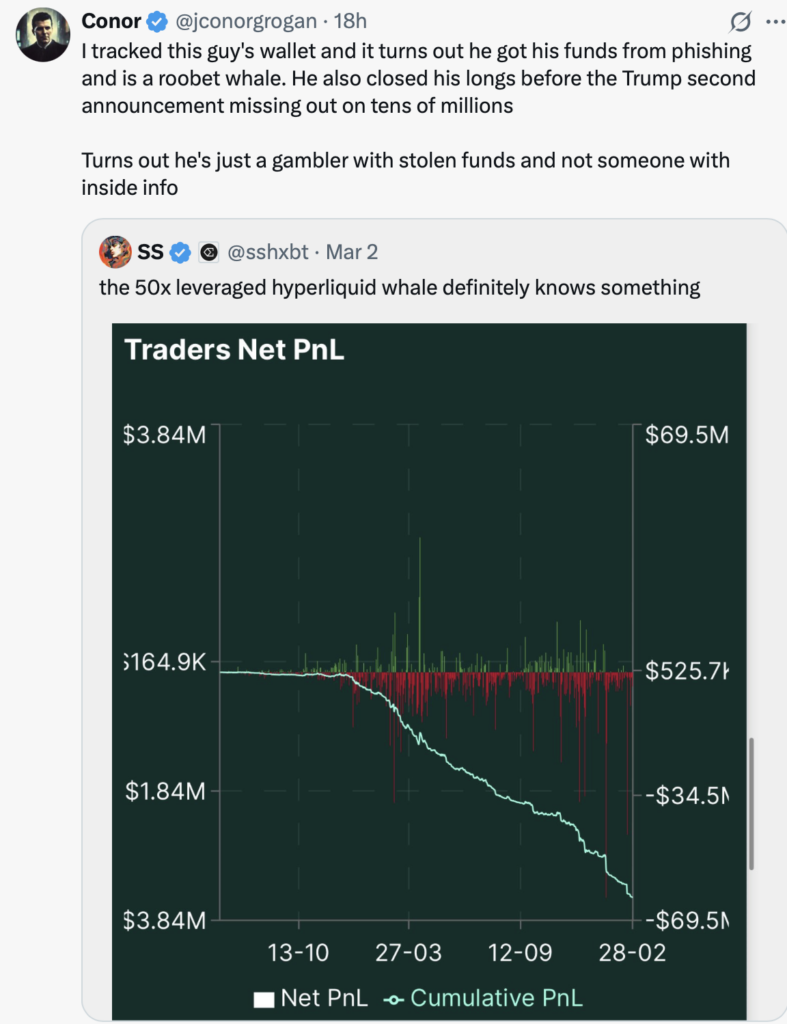Viewport: 787px width, 1024px height.
Task: Click the 18h tweet timestamp
Action: click(348, 21)
